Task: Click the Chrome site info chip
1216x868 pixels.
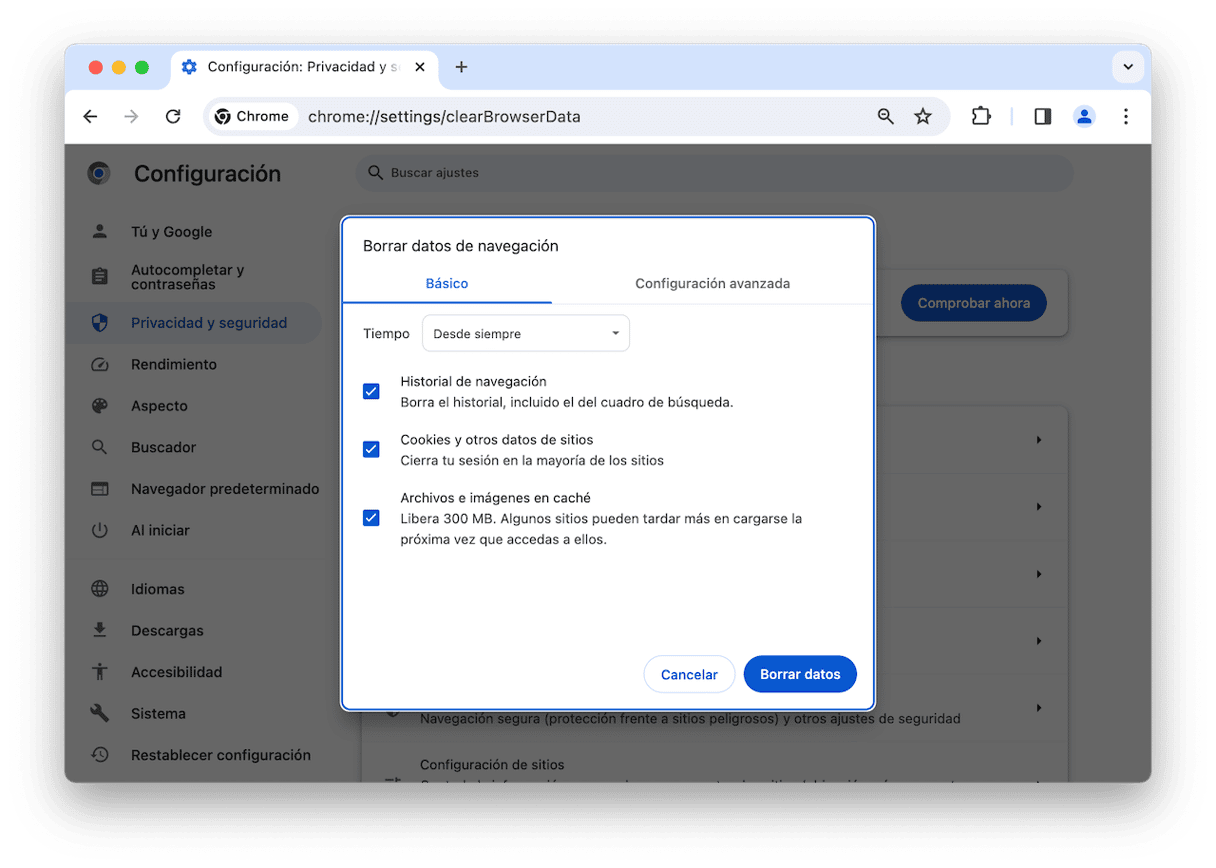Action: coord(253,117)
